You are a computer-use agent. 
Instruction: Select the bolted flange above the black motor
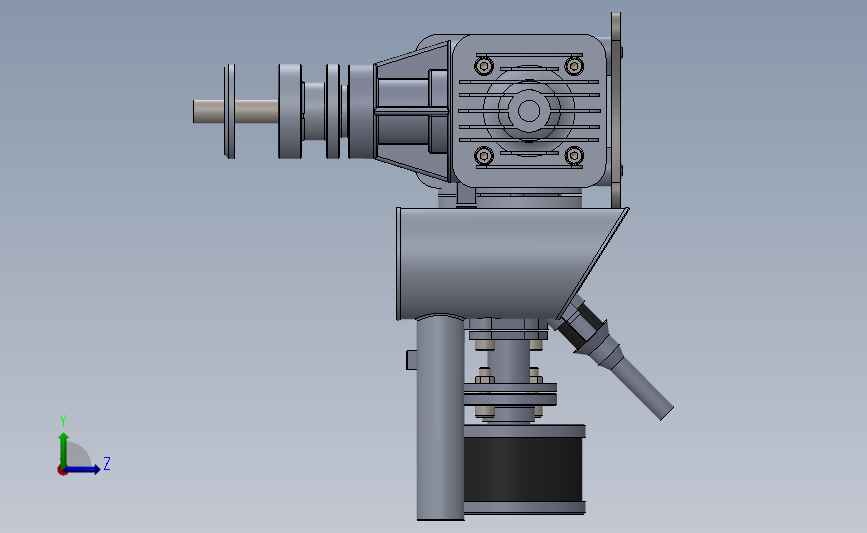coord(510,394)
